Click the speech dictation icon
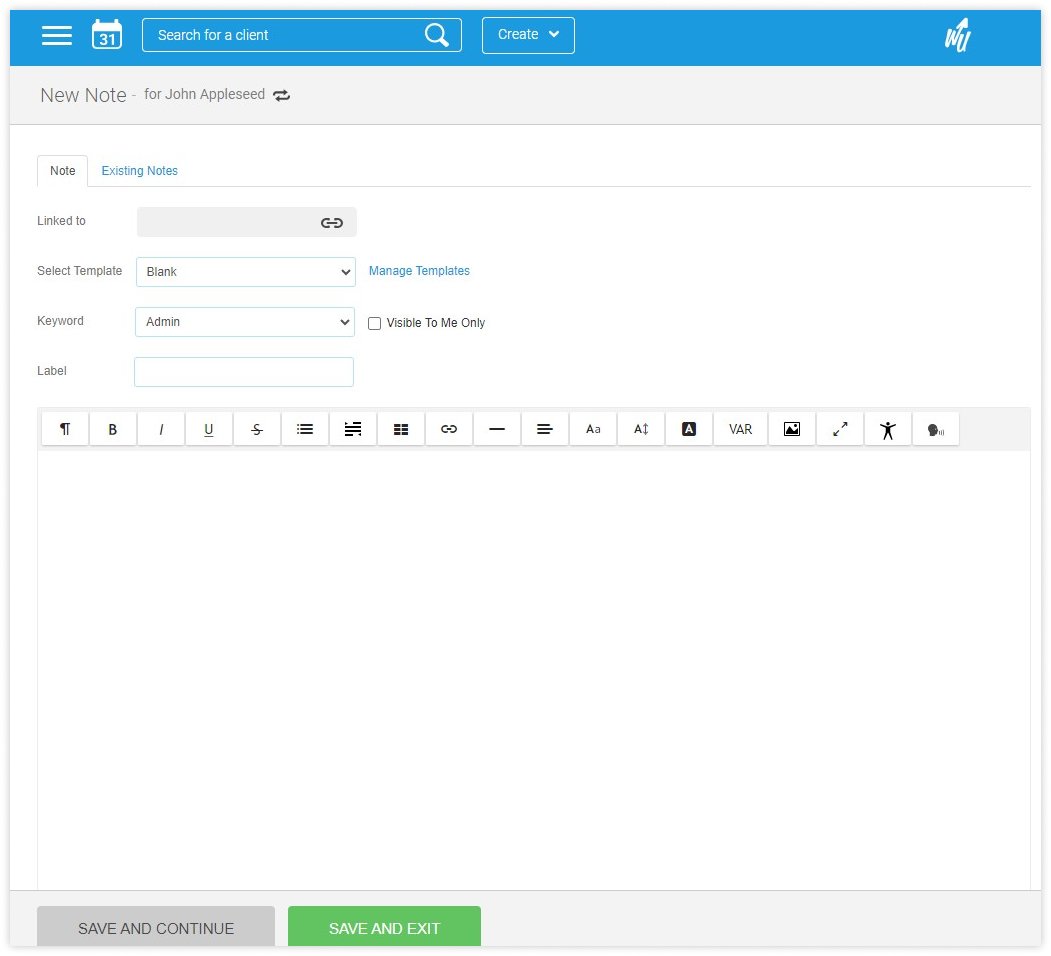The width and height of the screenshot is (1051, 956). pyautogui.click(x=935, y=429)
